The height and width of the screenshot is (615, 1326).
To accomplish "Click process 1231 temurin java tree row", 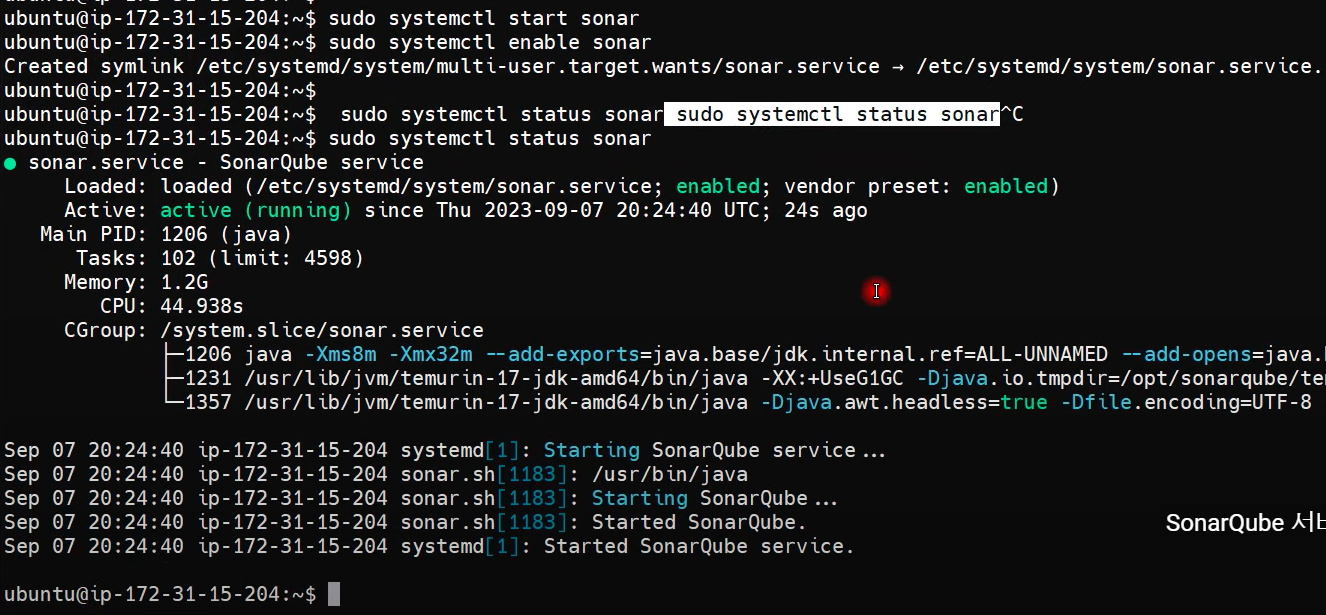I will [x=743, y=378].
